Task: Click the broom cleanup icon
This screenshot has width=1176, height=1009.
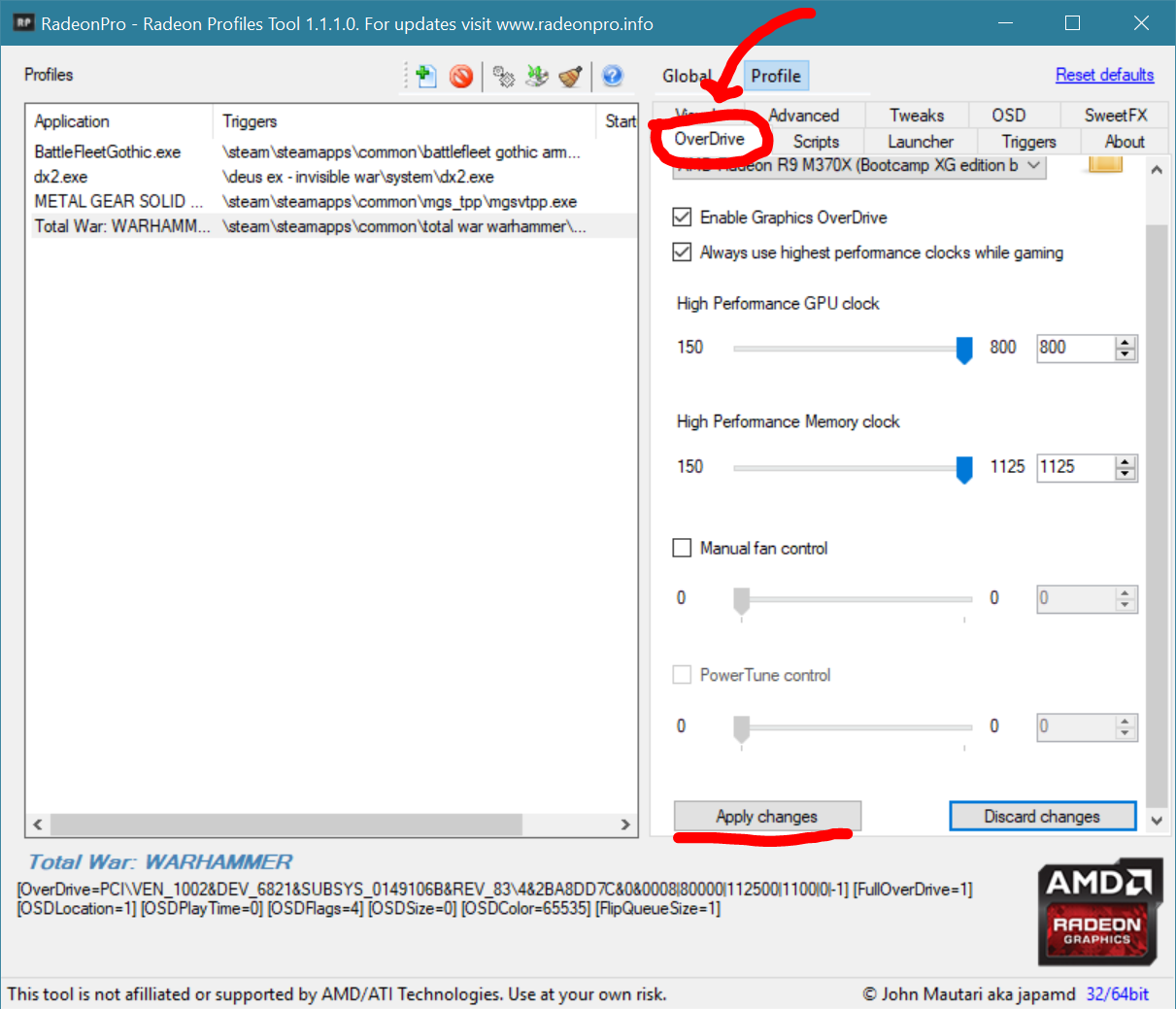Action: (571, 76)
